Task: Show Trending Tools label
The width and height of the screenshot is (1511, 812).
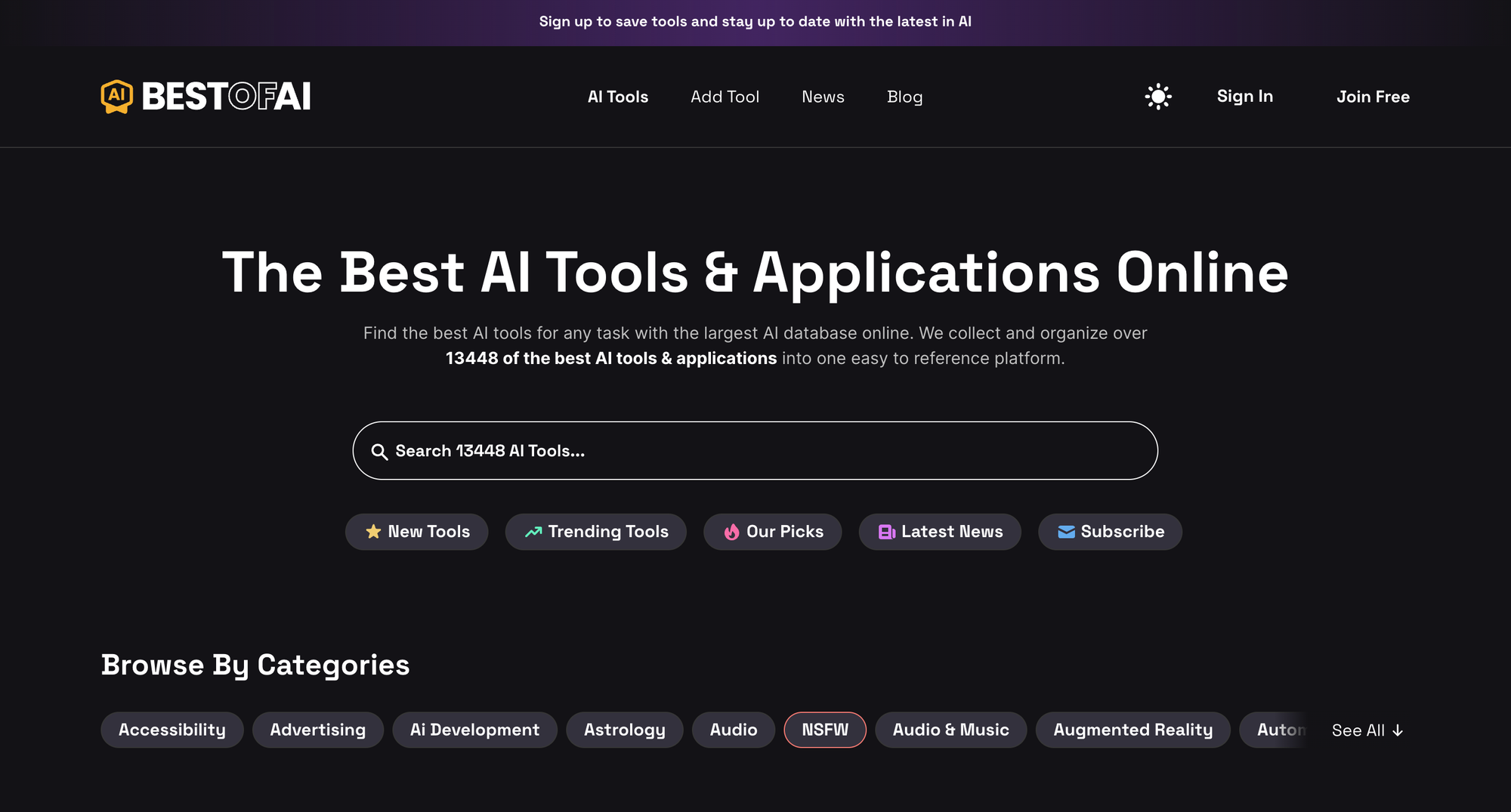Action: tap(608, 532)
